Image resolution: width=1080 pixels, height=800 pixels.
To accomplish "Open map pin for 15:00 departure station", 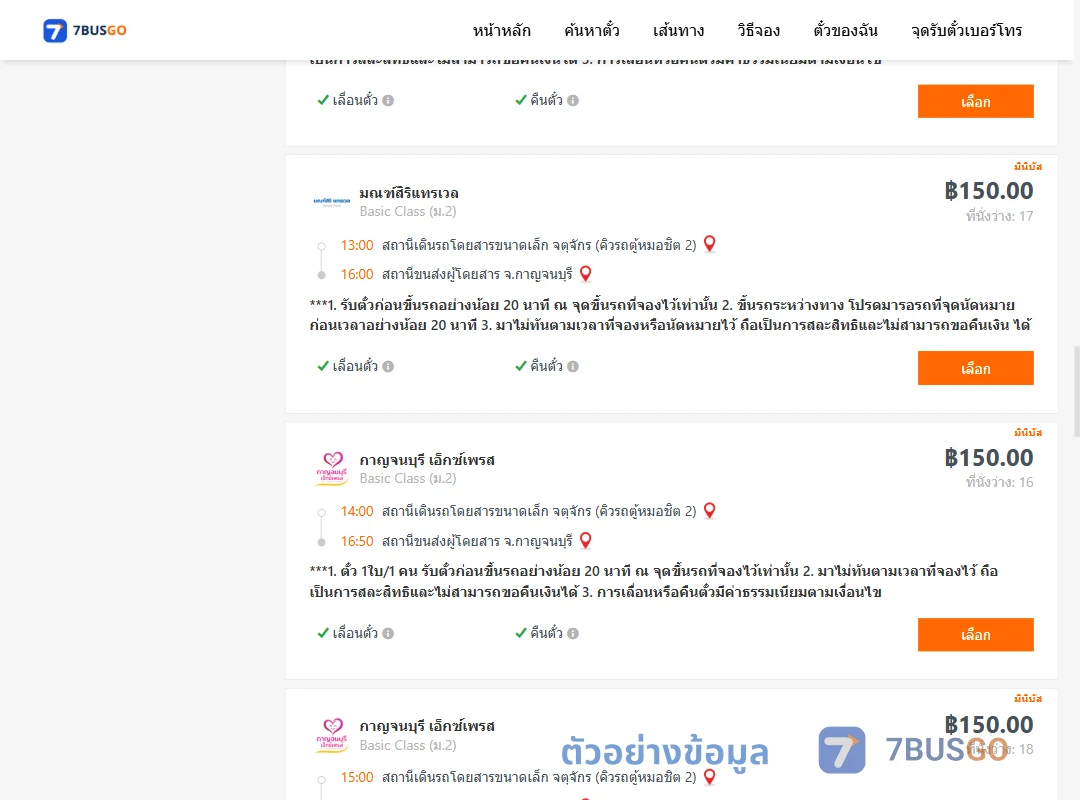I will pos(709,777).
